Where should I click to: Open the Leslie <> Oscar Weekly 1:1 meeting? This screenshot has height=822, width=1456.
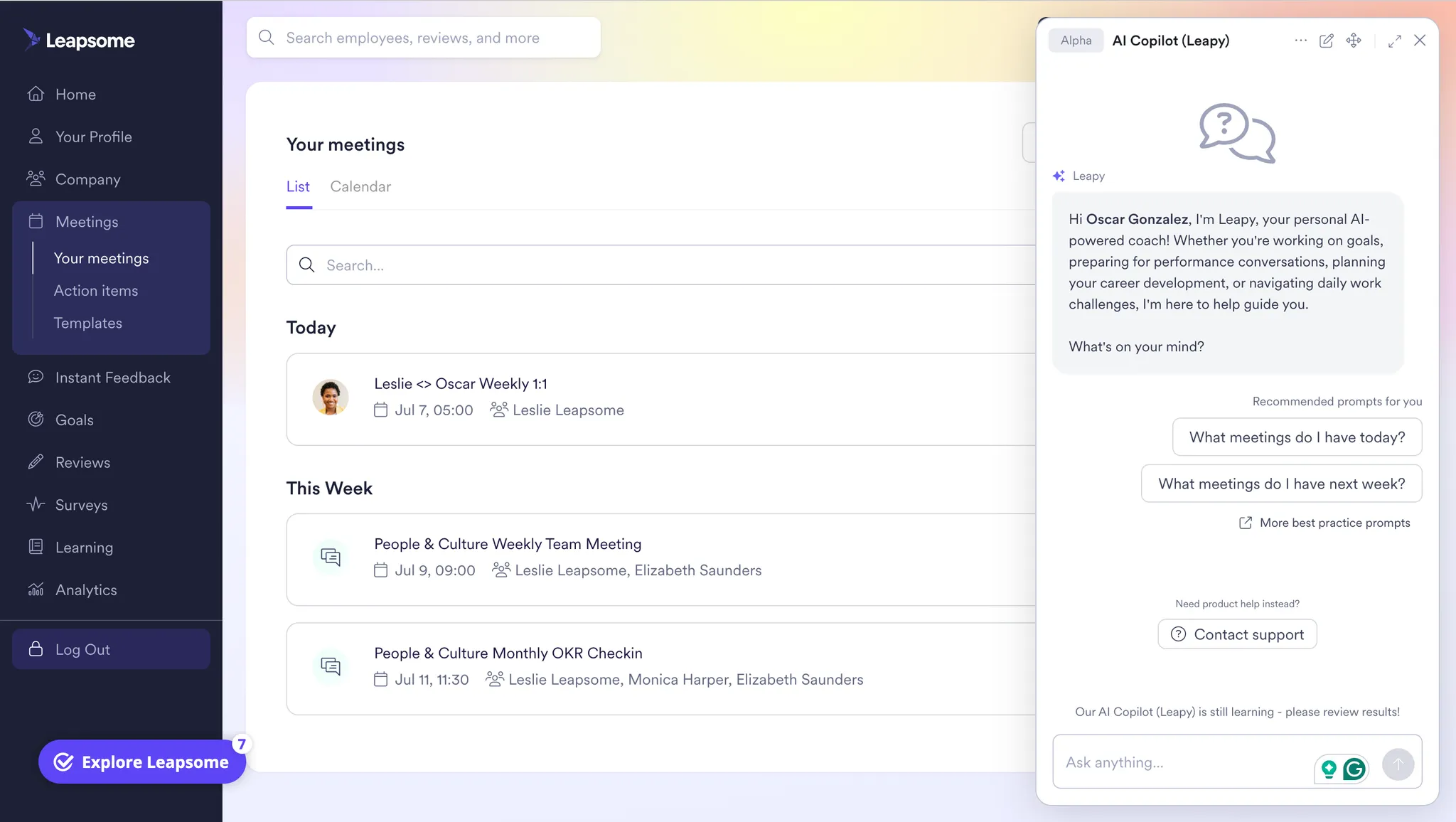point(461,384)
